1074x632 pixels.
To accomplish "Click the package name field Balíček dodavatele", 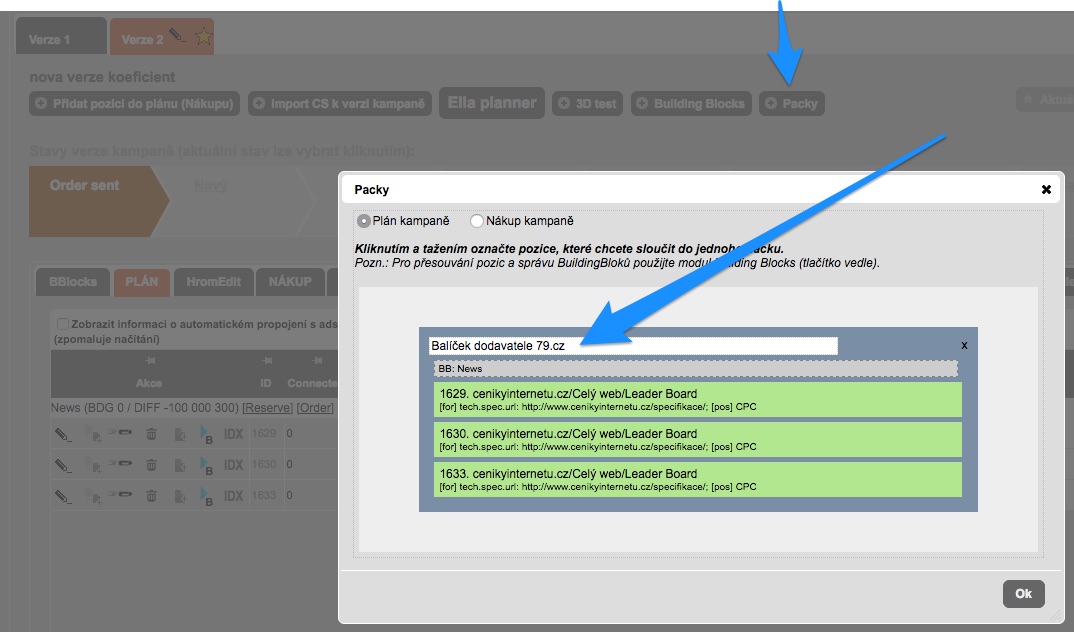I will tap(632, 346).
